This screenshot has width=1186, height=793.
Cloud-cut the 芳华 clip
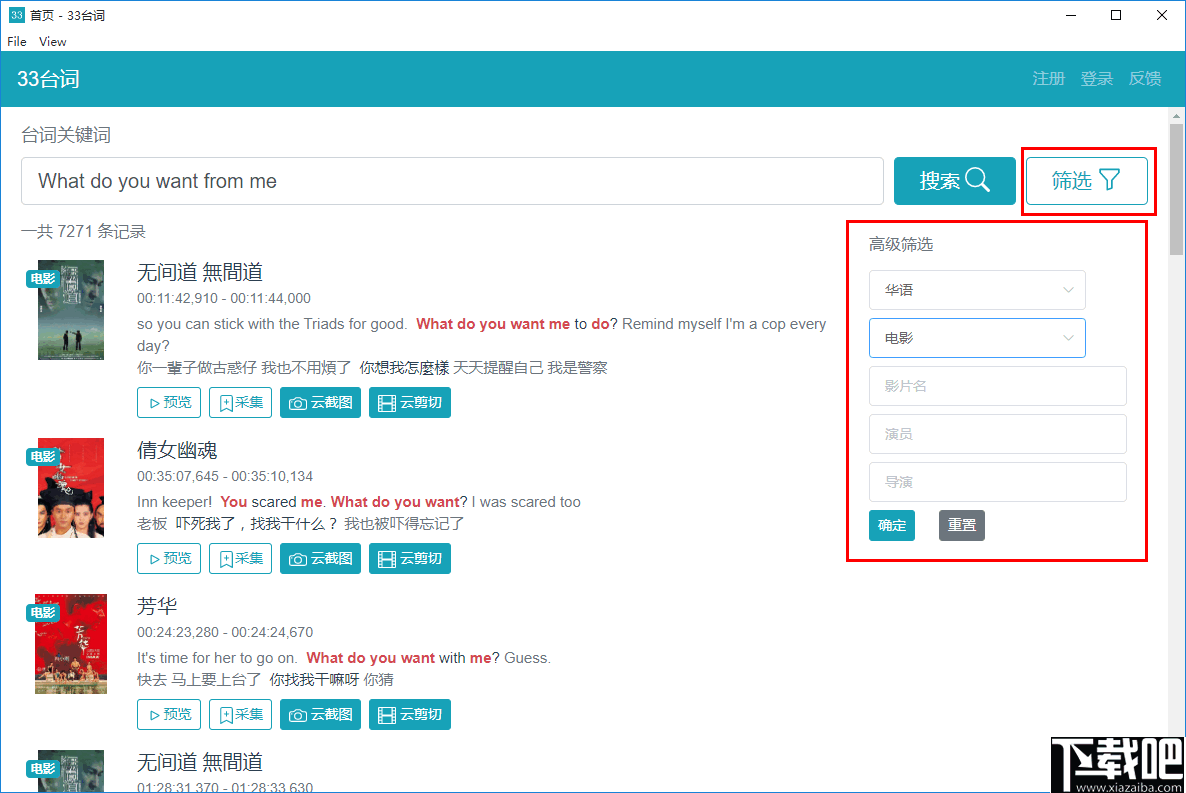[x=410, y=714]
